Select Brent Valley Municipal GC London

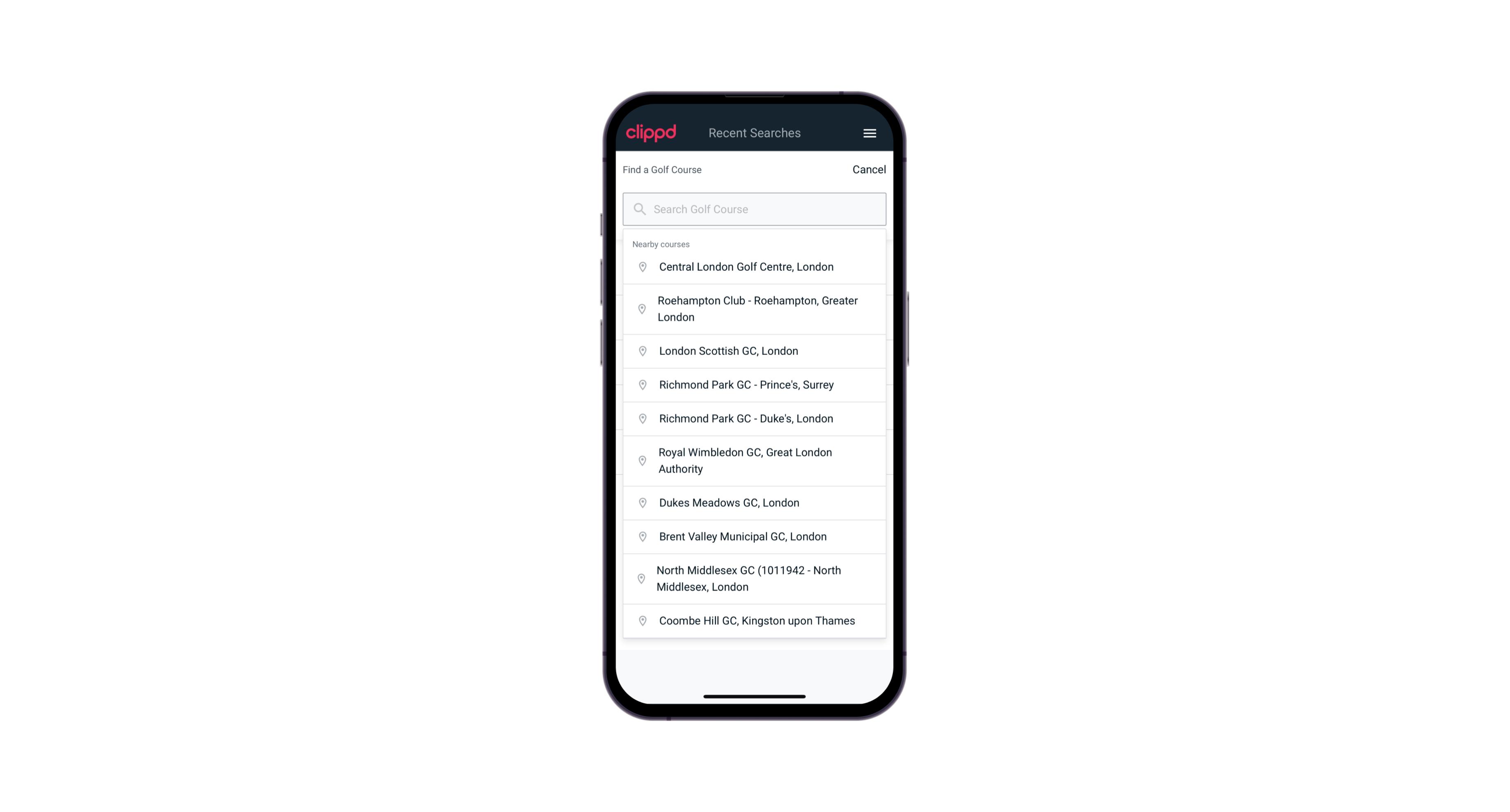pyautogui.click(x=755, y=536)
